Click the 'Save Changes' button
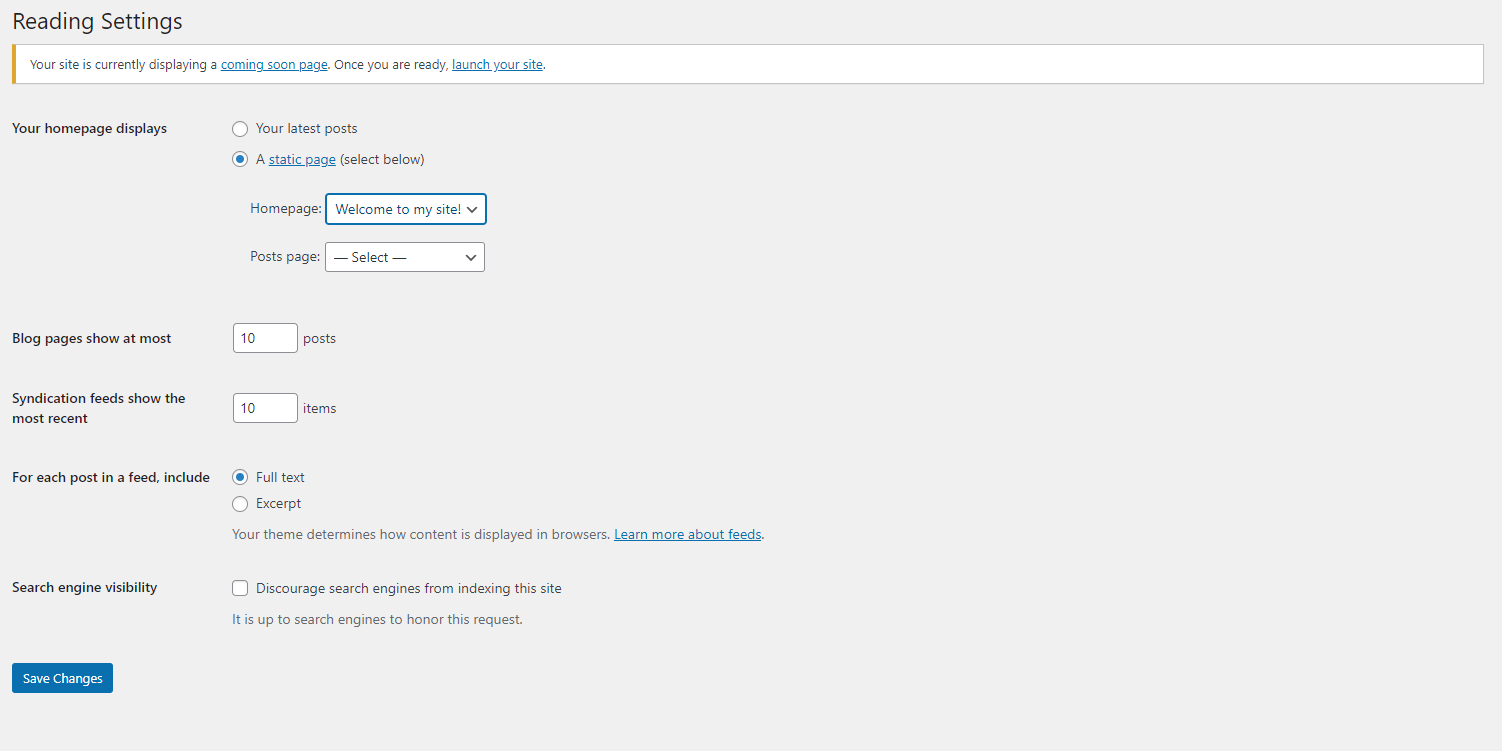 point(62,678)
